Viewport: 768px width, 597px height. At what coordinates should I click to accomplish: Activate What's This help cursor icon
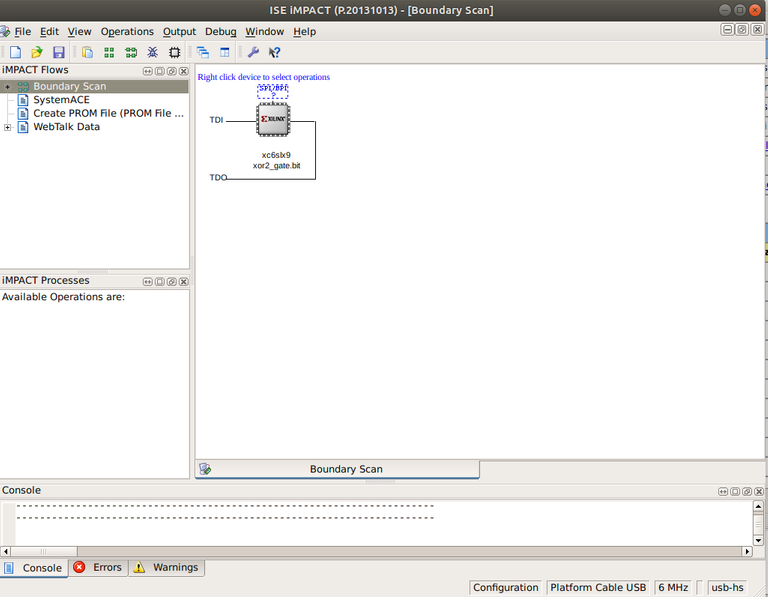point(275,52)
